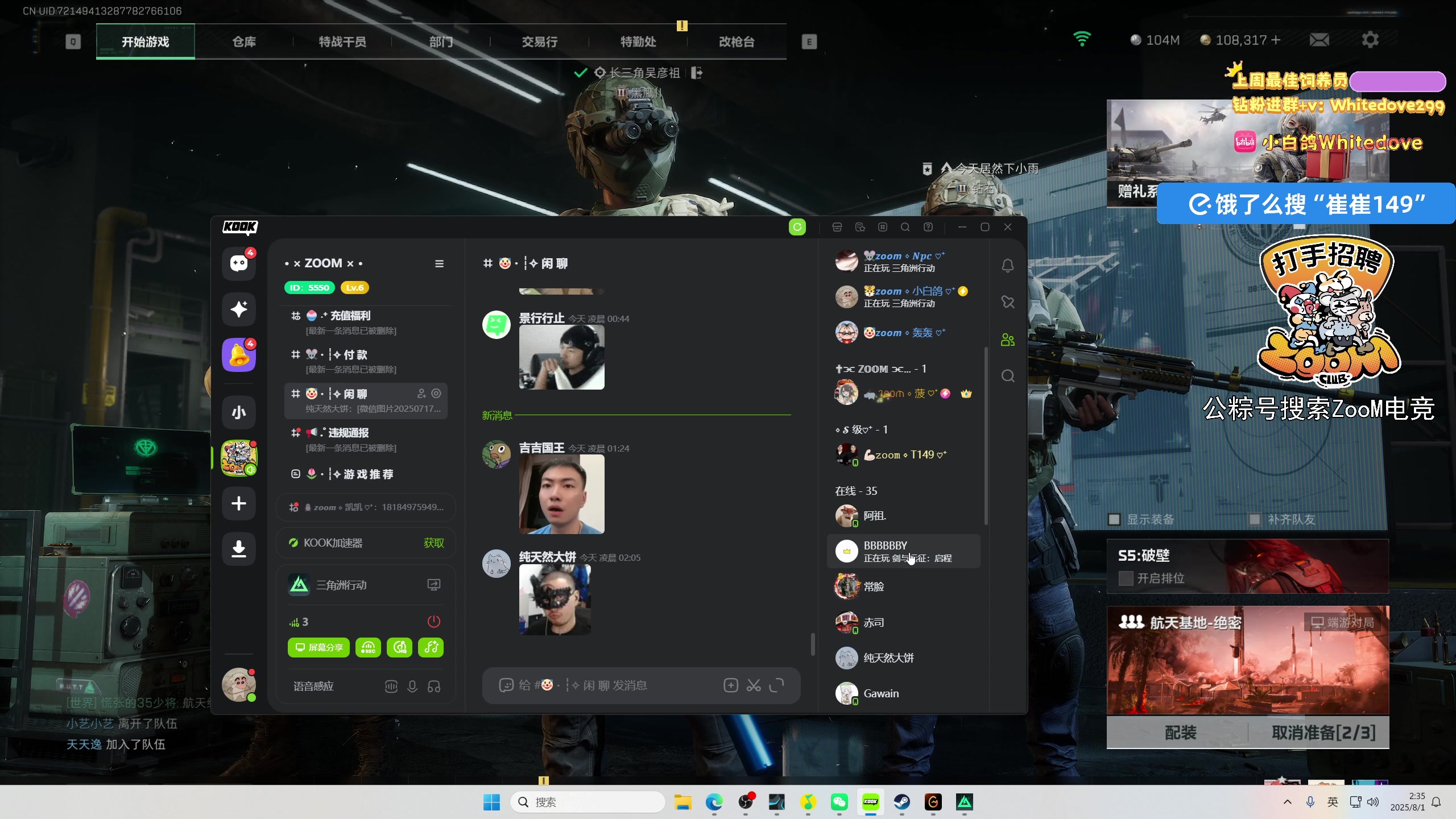
Task: Click 取消准备[2/3] button
Action: coord(1323,733)
